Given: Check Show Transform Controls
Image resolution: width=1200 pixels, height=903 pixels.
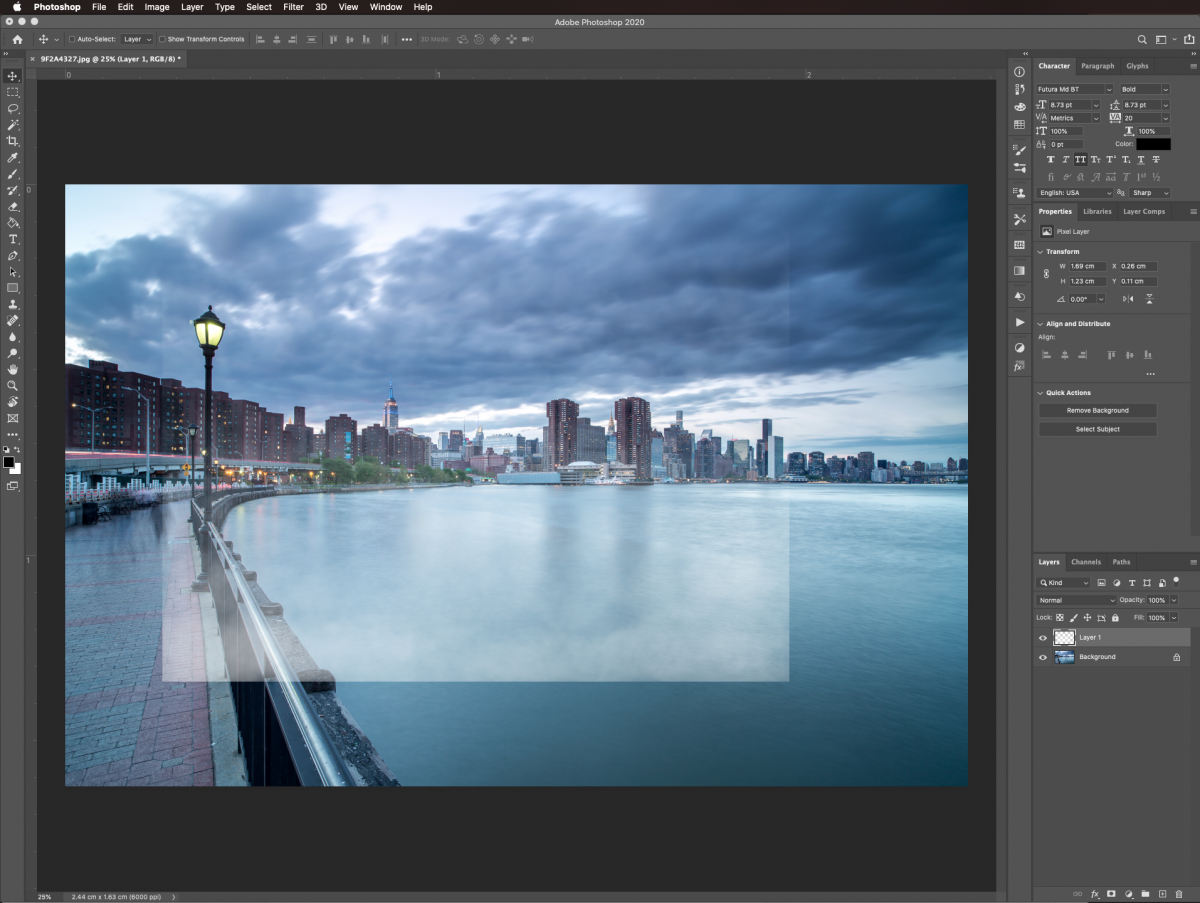Looking at the screenshot, I should pos(163,39).
